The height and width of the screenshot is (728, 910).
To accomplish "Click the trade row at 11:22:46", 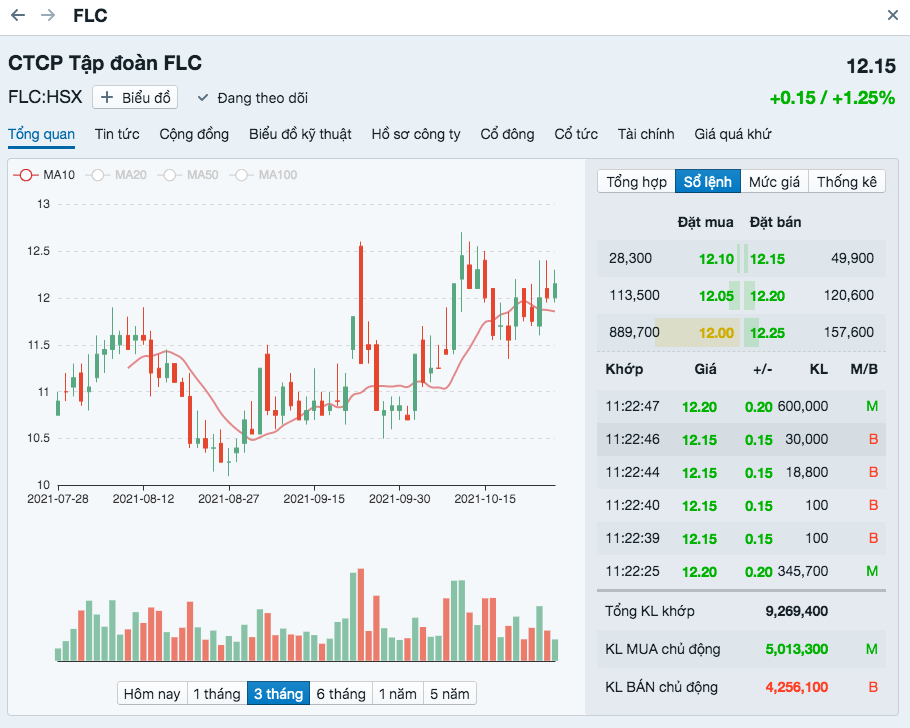I will pos(741,439).
